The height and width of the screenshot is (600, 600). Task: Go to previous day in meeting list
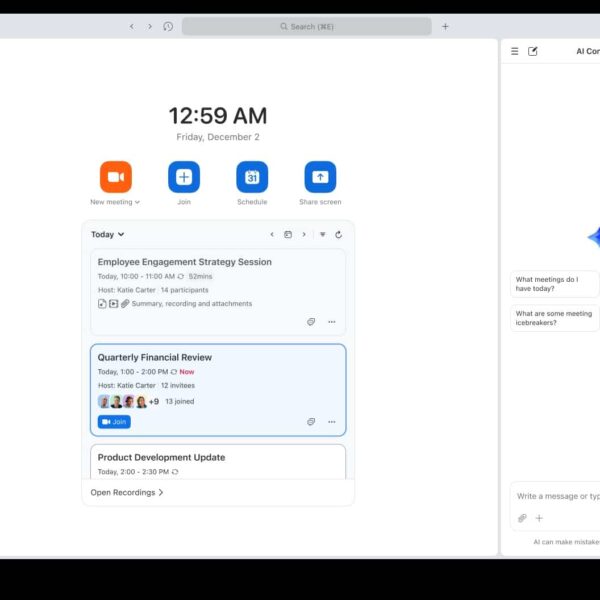click(x=272, y=234)
